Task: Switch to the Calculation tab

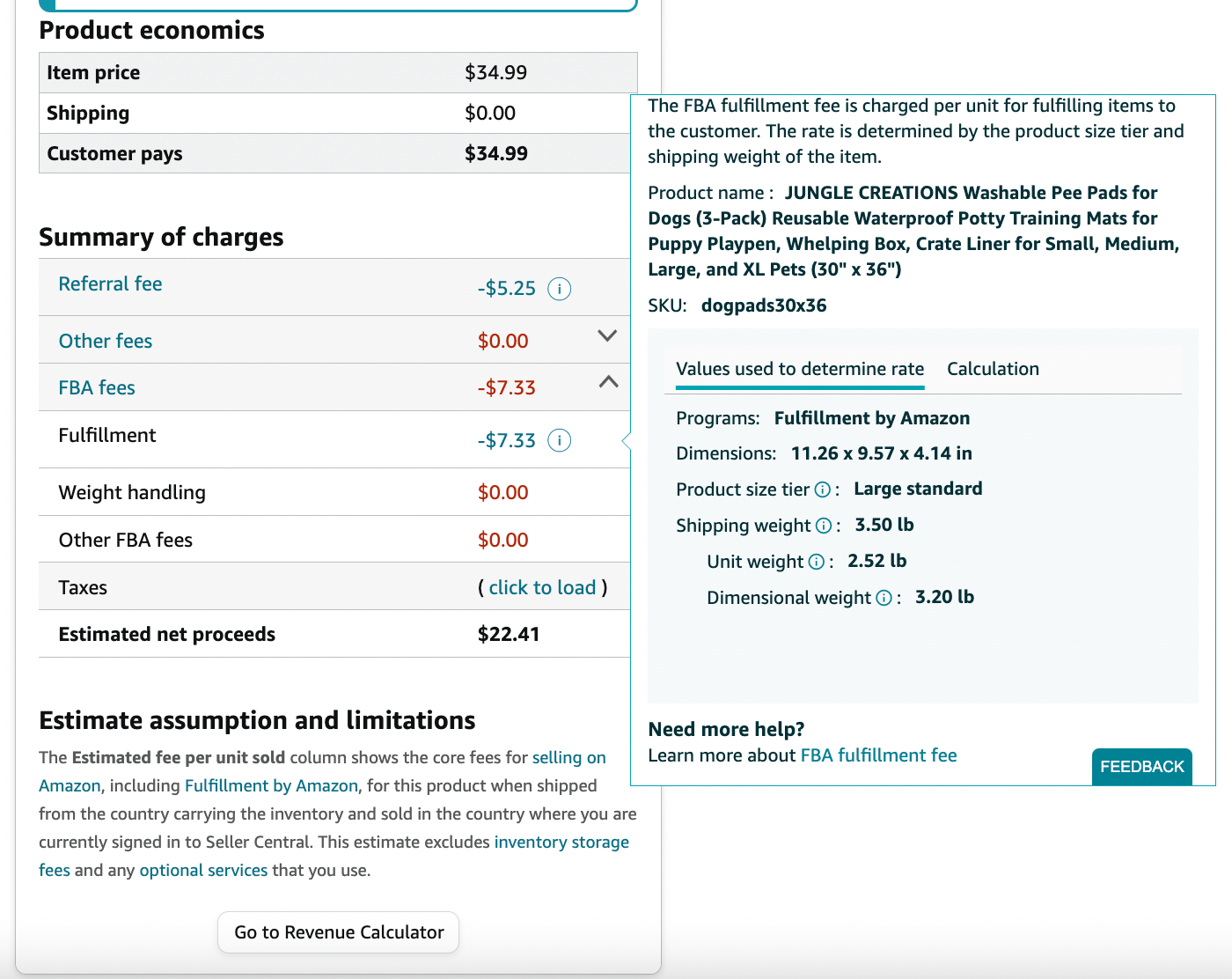Action: coord(993,369)
